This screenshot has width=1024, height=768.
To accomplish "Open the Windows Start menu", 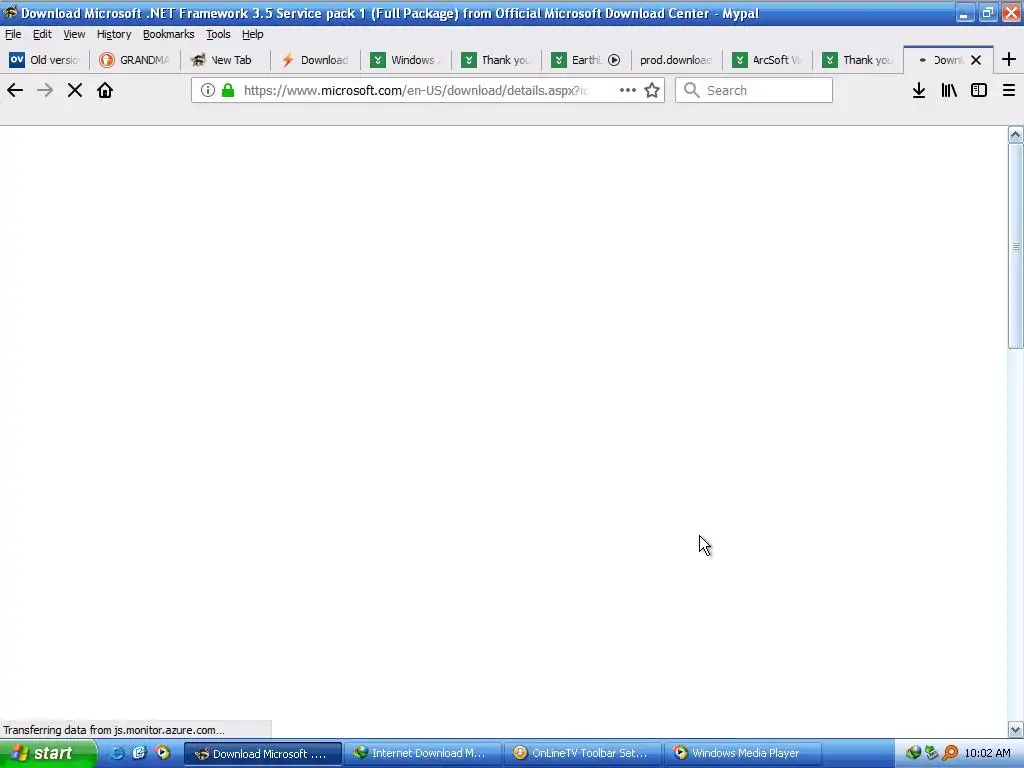I will (48, 754).
